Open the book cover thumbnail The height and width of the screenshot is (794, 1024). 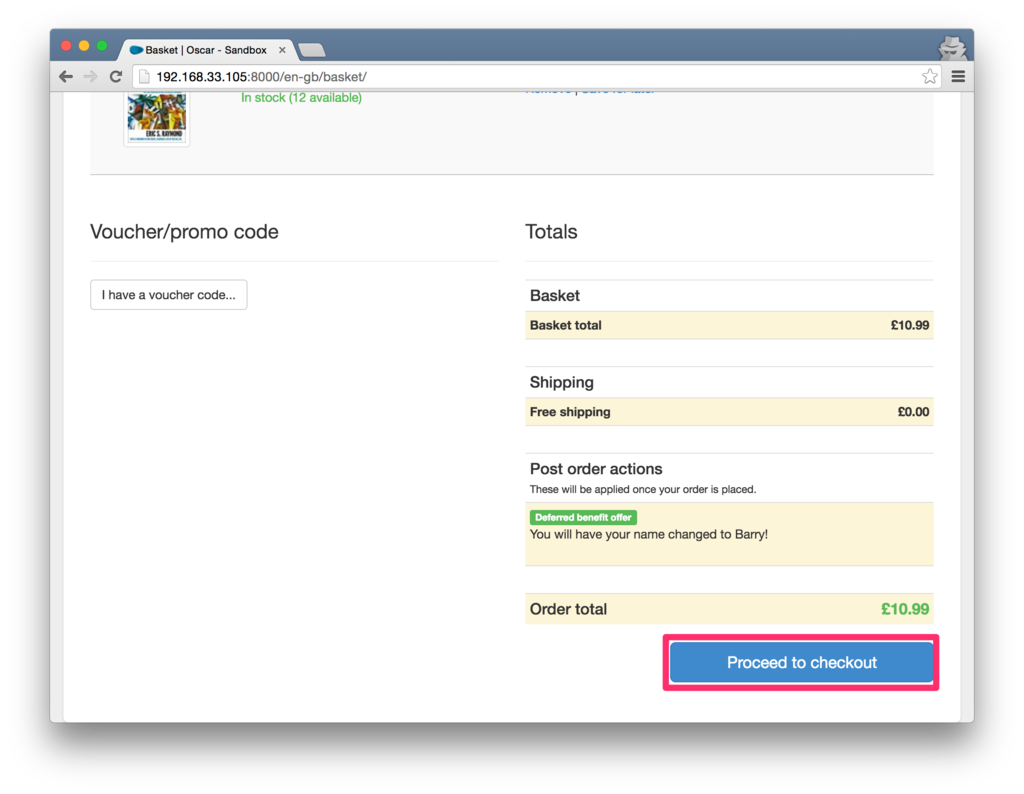[157, 119]
